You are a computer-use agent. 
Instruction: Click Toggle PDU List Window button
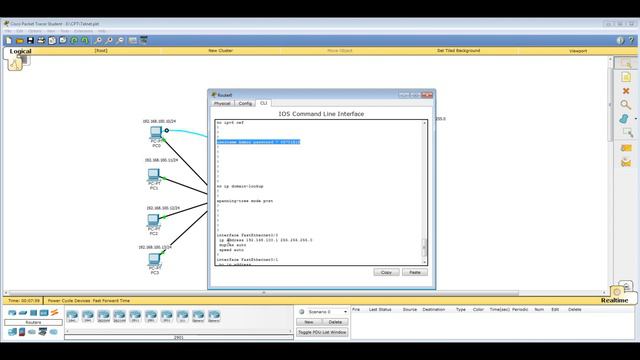coord(322,332)
